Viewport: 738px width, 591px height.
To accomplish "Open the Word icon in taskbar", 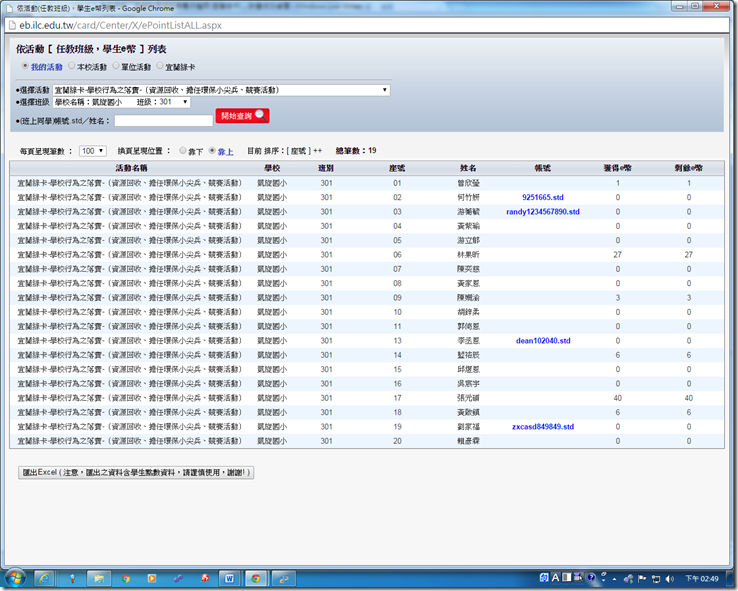I will 229,577.
